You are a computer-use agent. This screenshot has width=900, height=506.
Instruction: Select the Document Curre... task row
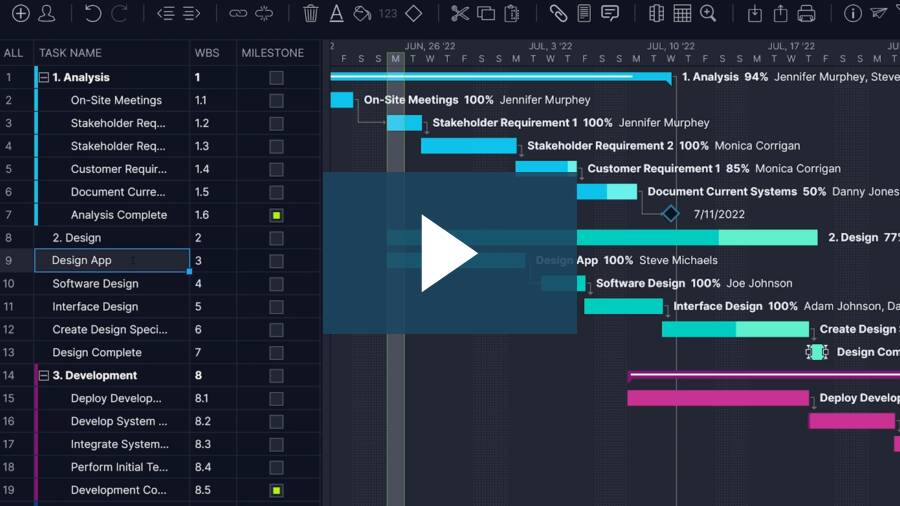118,192
